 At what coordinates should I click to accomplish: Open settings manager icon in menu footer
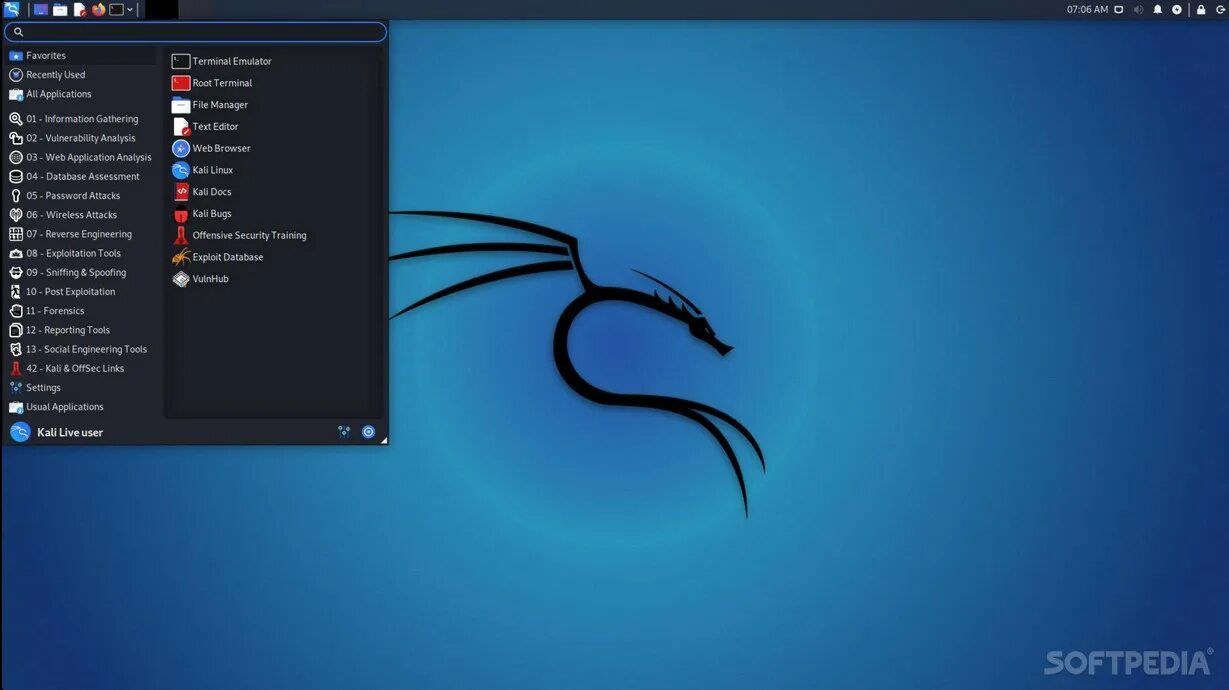(344, 432)
